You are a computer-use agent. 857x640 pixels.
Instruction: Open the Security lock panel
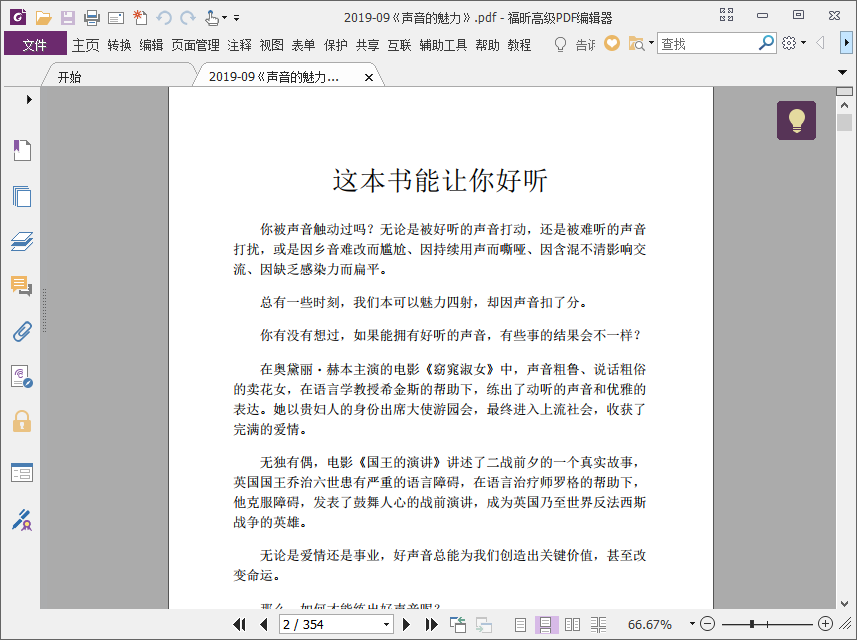coord(22,421)
